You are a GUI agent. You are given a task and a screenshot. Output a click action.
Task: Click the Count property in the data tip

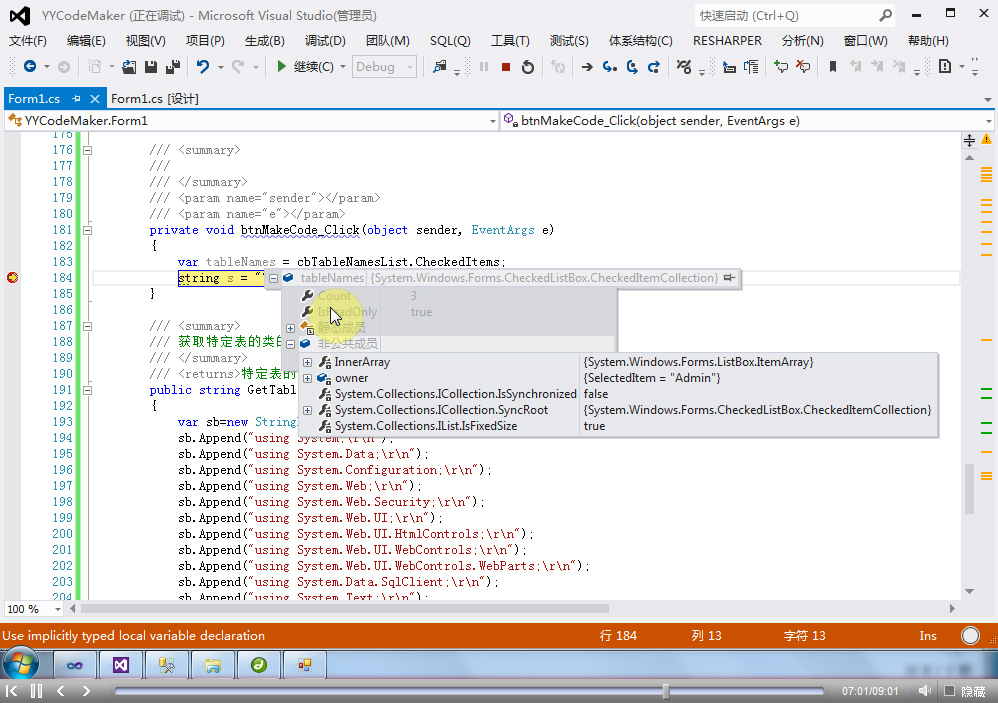(335, 296)
